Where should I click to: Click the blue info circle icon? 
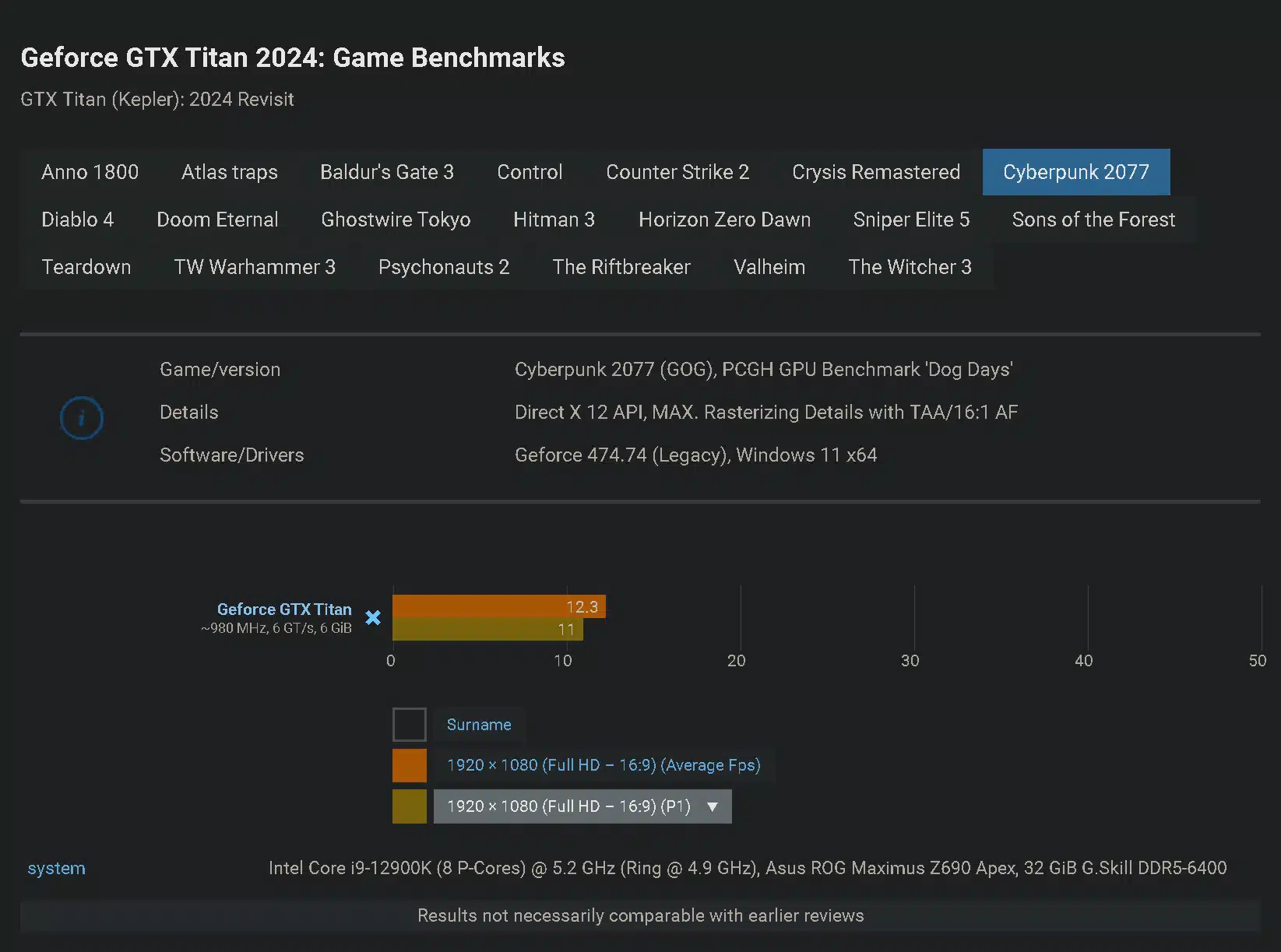point(82,418)
